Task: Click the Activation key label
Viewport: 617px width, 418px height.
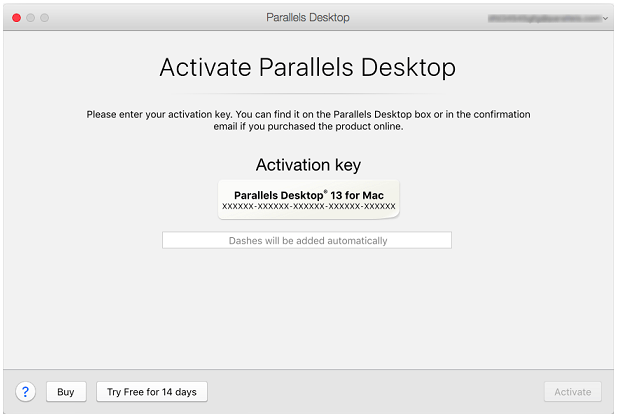Action: (x=308, y=165)
